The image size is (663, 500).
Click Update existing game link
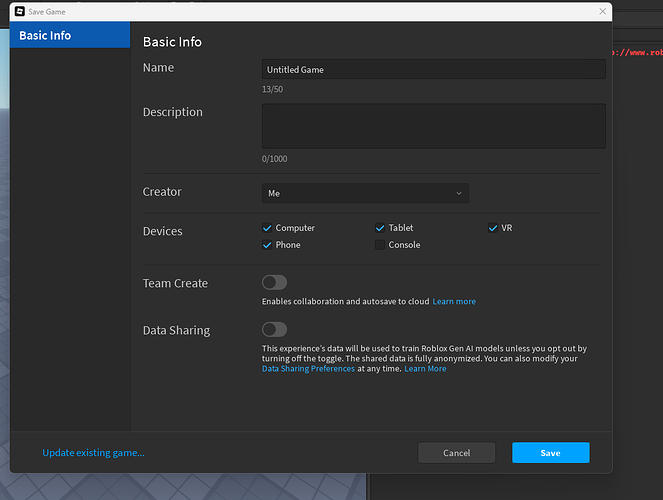pyautogui.click(x=93, y=453)
